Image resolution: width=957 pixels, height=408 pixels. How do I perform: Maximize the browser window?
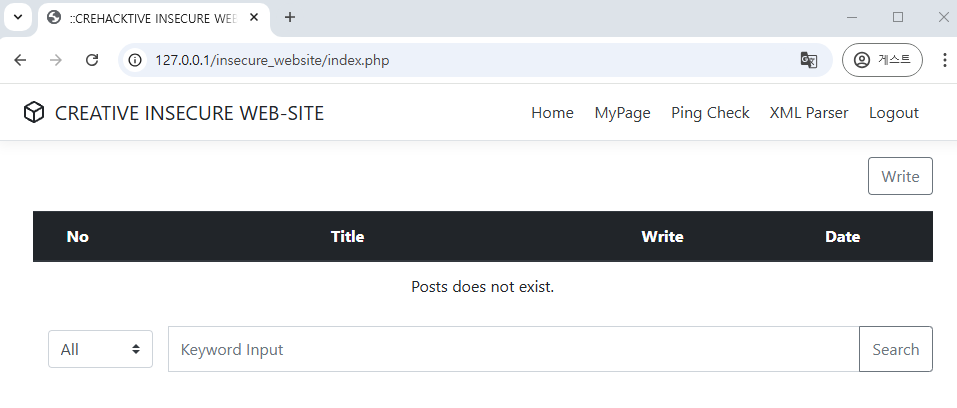[x=898, y=18]
